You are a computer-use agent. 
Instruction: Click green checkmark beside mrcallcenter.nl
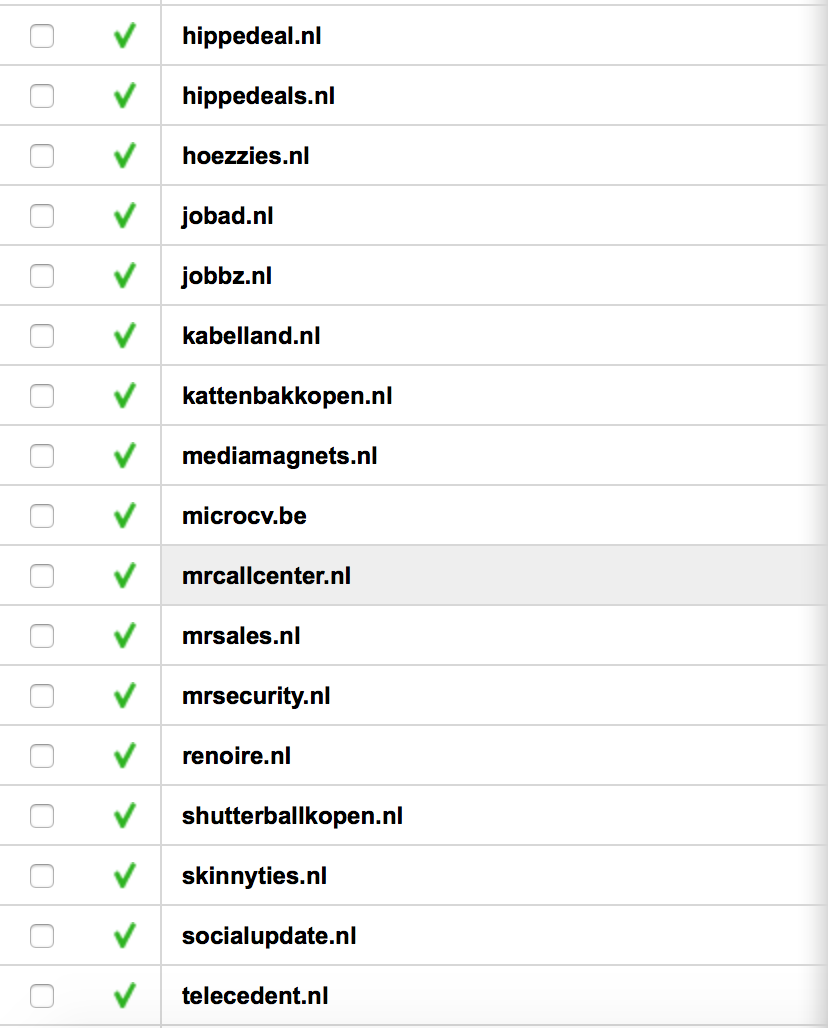[125, 576]
